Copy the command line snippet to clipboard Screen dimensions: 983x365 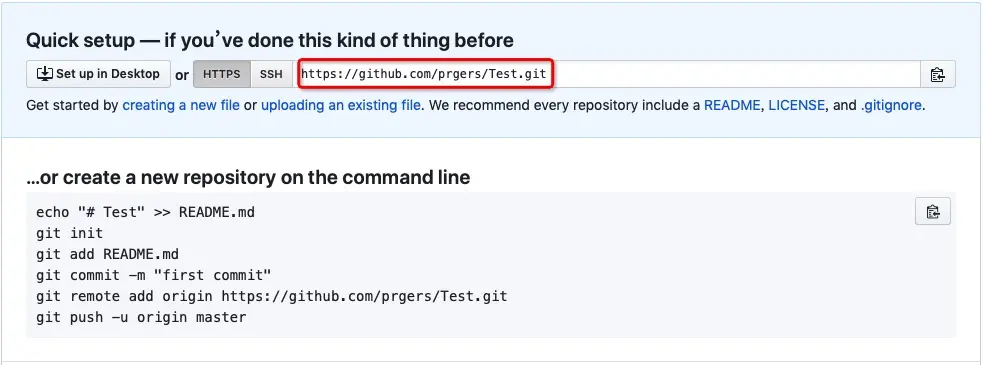tap(933, 211)
